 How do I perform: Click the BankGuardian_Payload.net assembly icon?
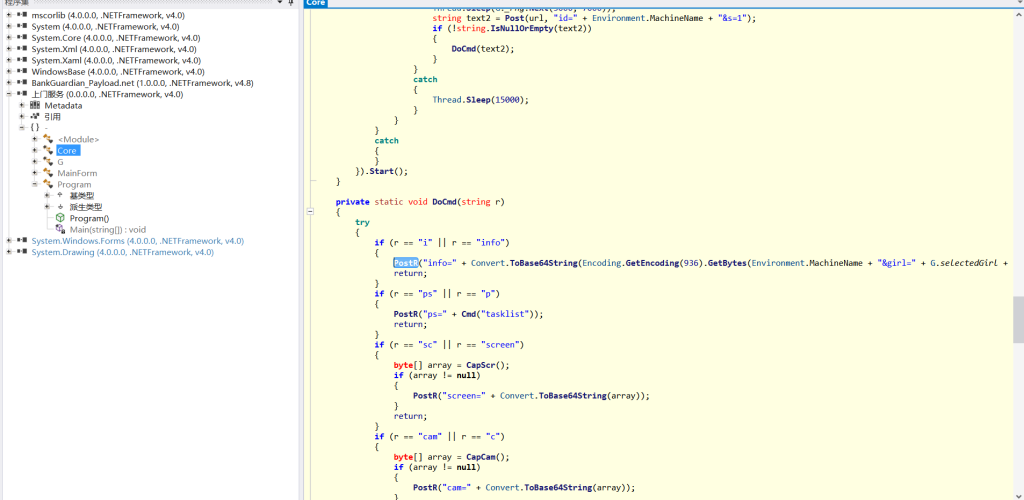pyautogui.click(x=22, y=83)
